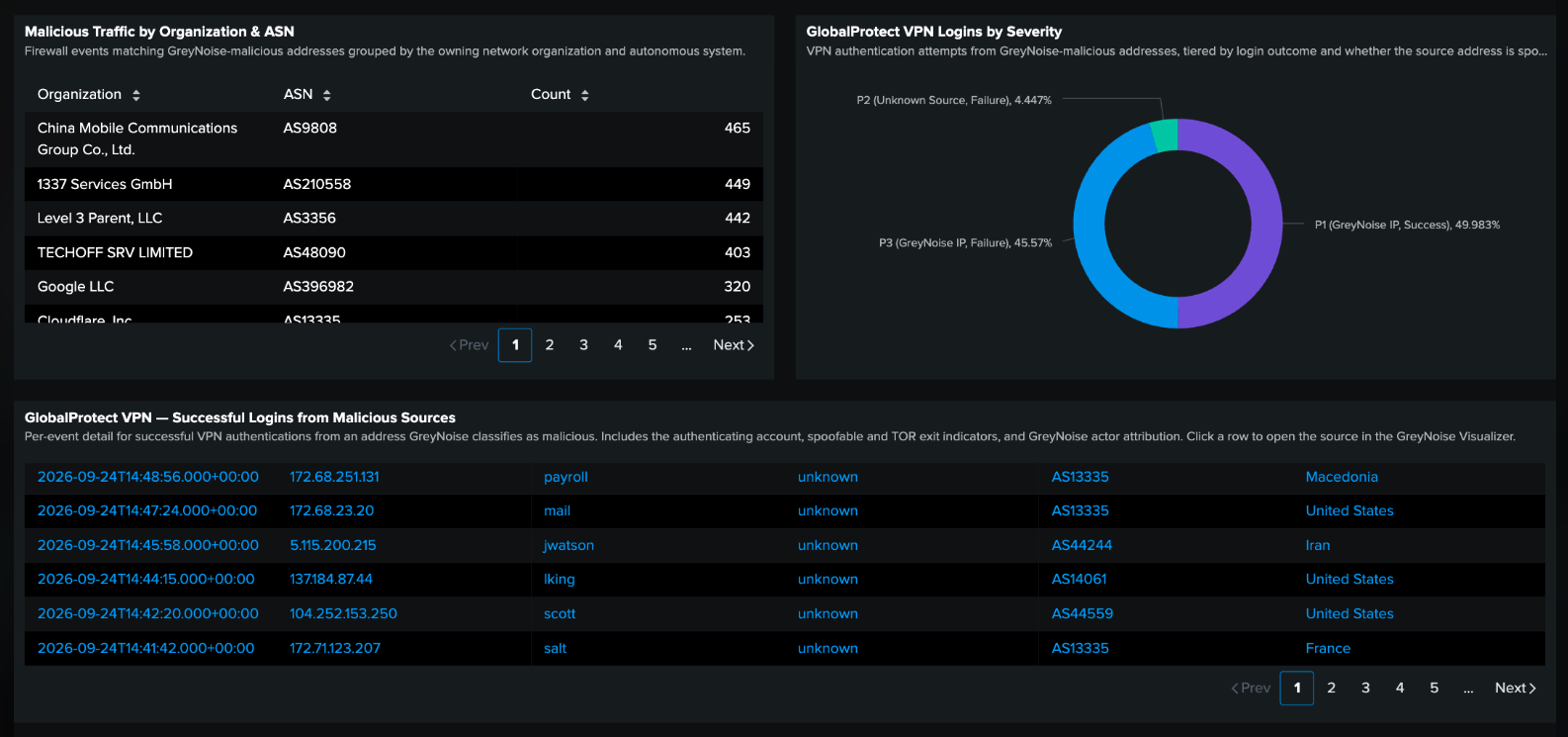This screenshot has width=1568, height=737.
Task: Open page 4 of Malicious Traffic table
Action: (618, 345)
